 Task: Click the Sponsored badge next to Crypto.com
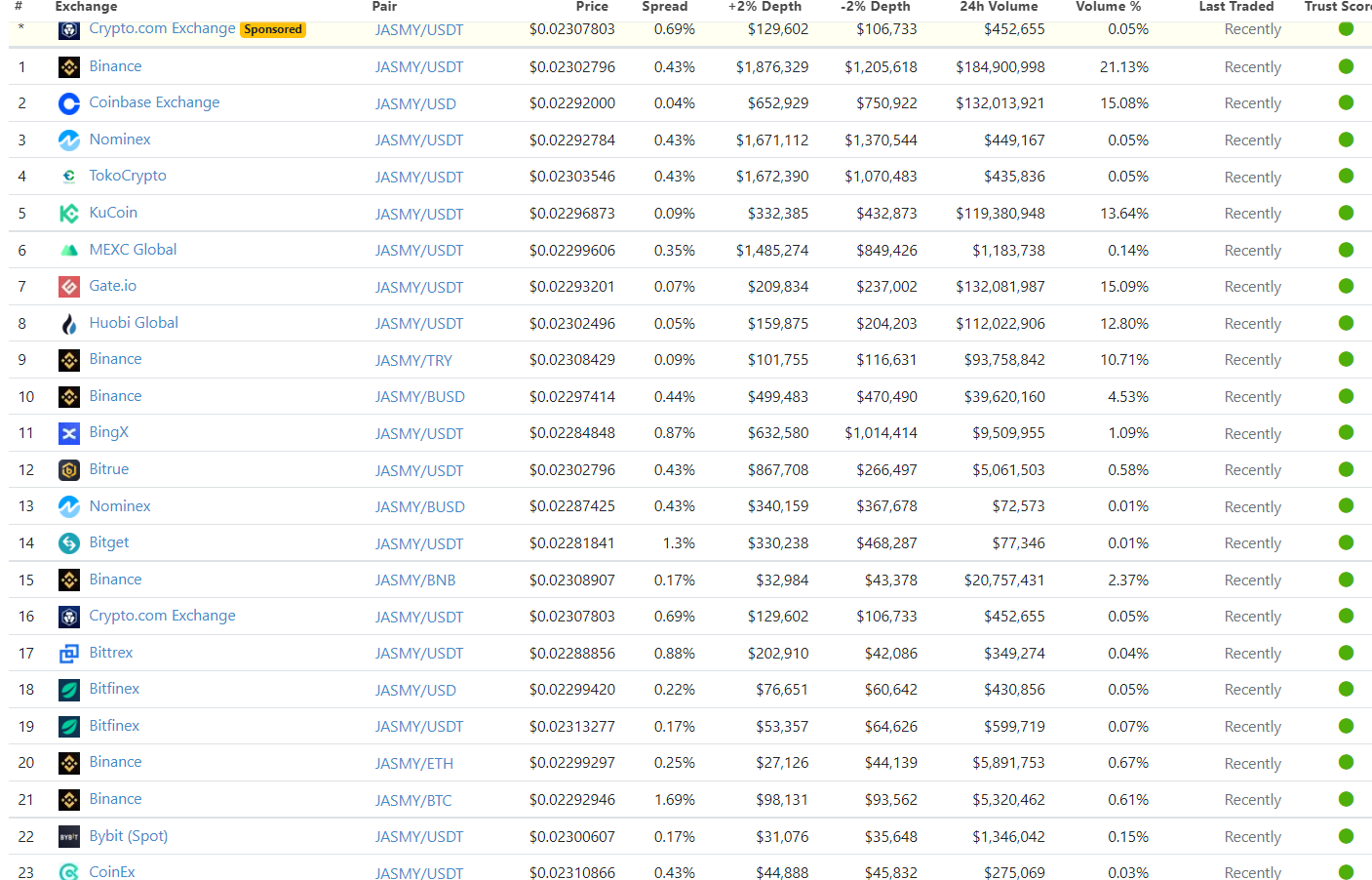pyautogui.click(x=273, y=29)
